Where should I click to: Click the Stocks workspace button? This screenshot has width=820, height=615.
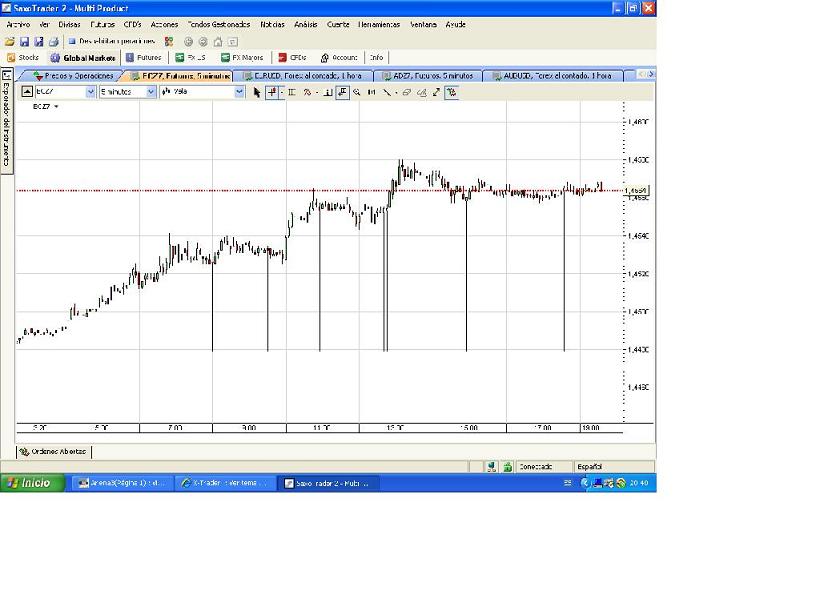(x=23, y=58)
